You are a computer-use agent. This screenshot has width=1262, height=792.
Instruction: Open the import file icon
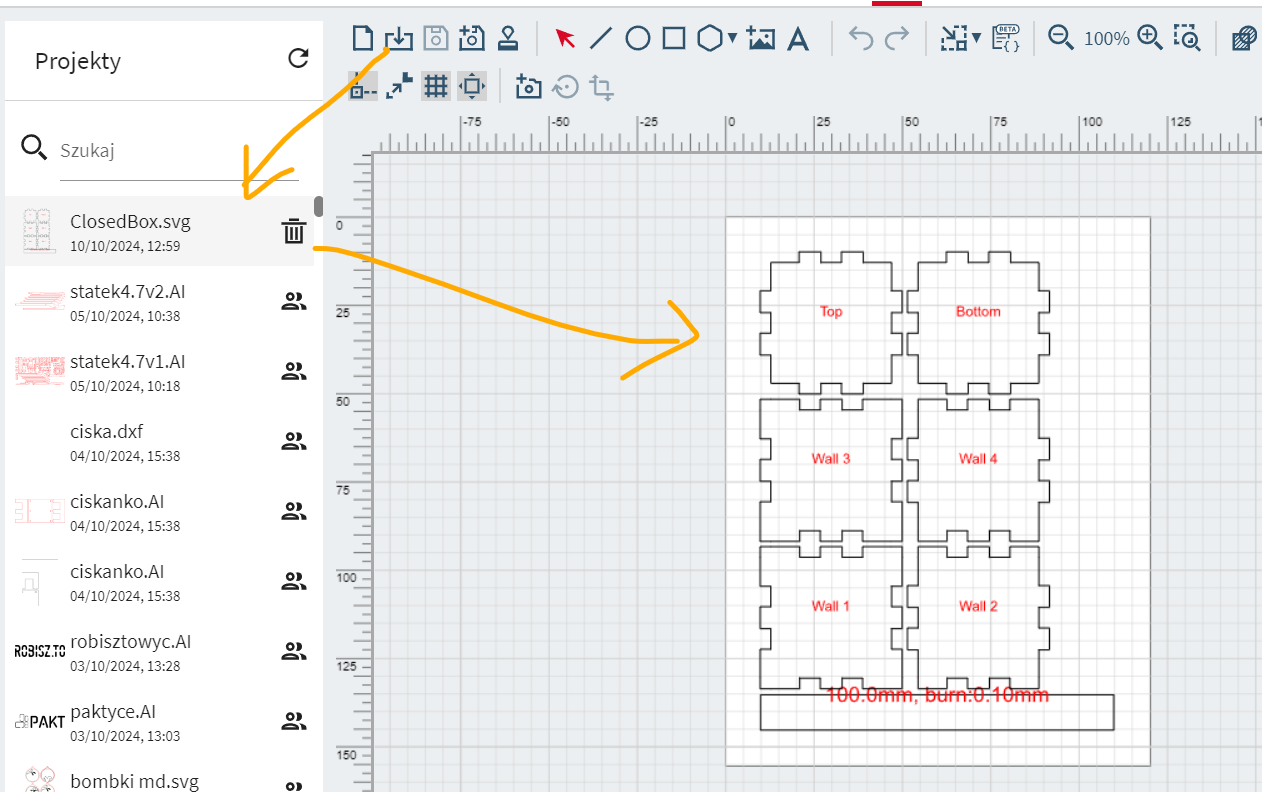(399, 38)
